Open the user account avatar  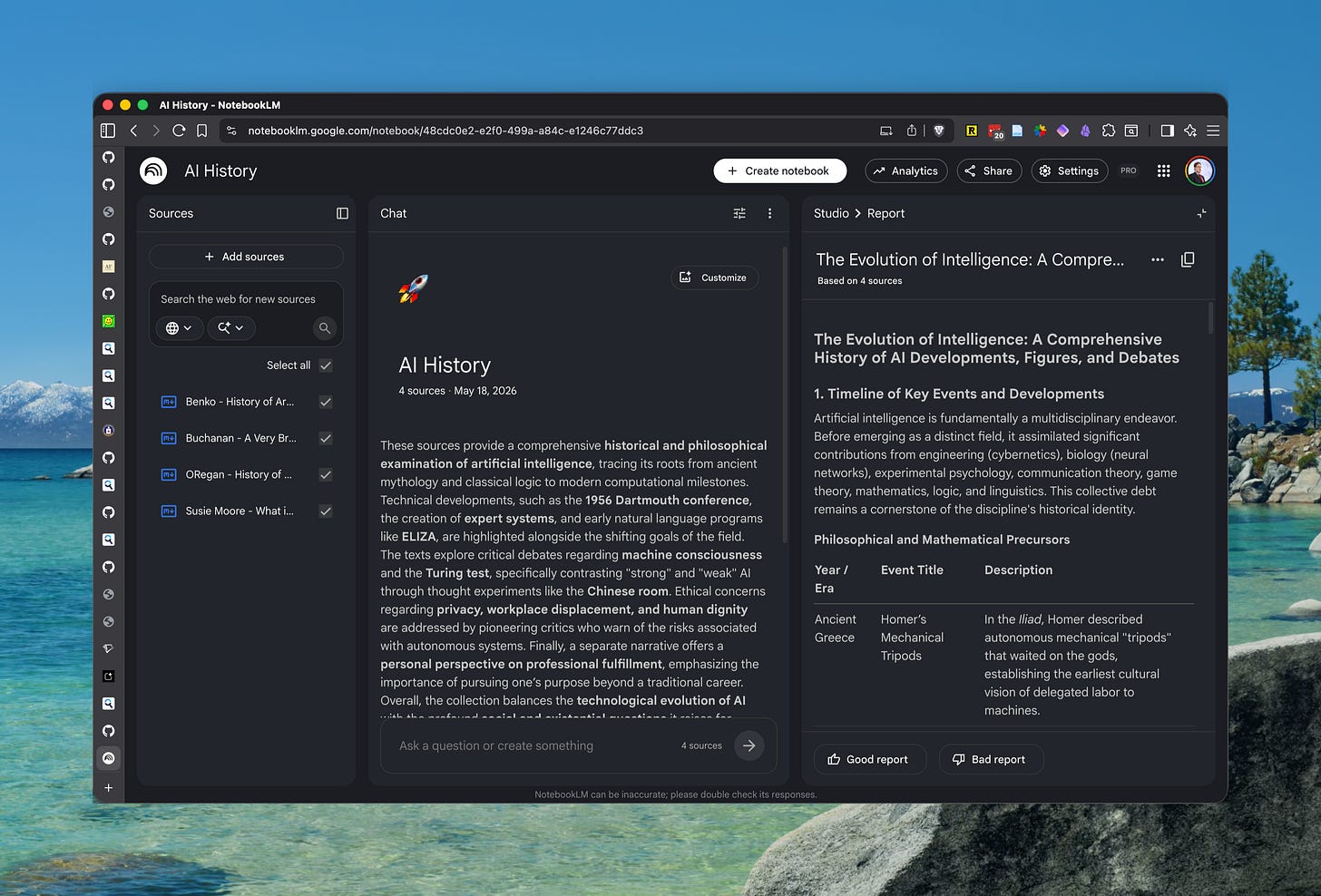click(x=1200, y=170)
